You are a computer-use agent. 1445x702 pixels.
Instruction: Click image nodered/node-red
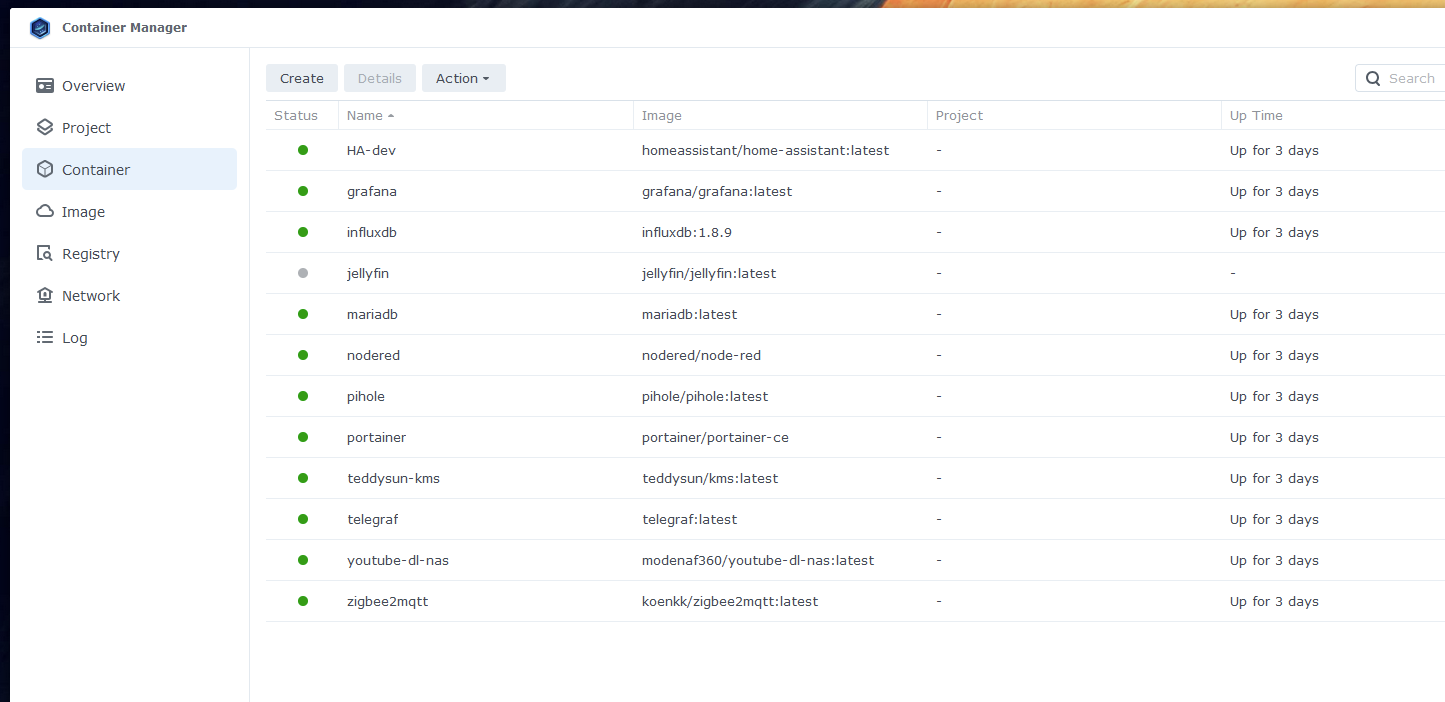701,355
